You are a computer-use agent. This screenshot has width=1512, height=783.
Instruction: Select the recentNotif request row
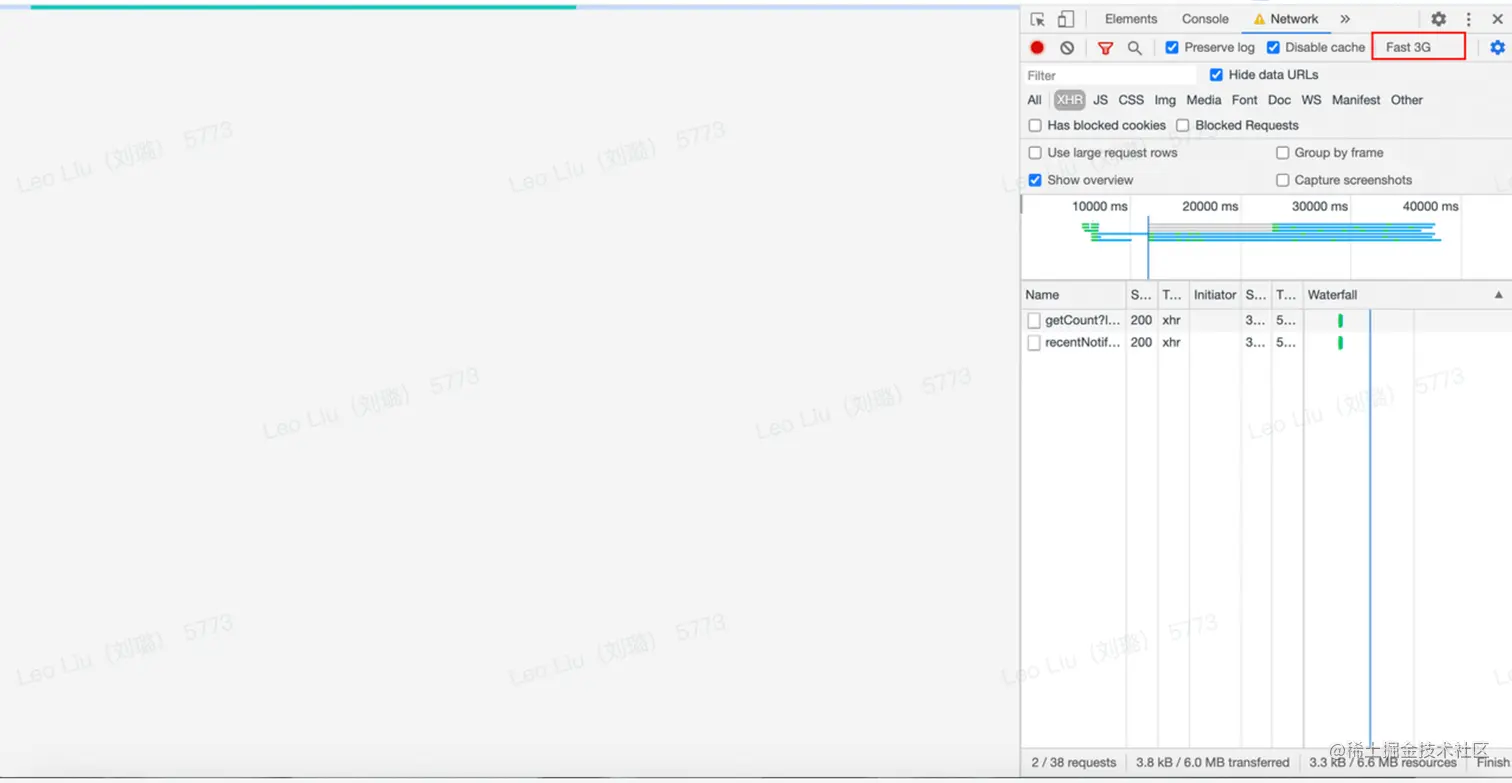(x=1266, y=342)
